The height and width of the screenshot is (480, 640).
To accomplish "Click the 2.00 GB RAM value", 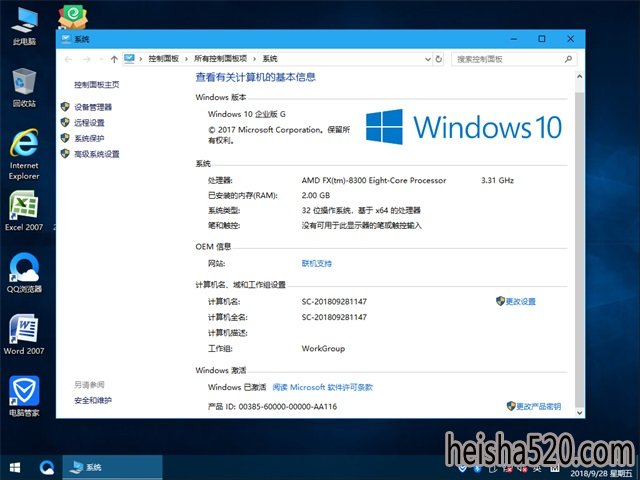I will point(316,196).
